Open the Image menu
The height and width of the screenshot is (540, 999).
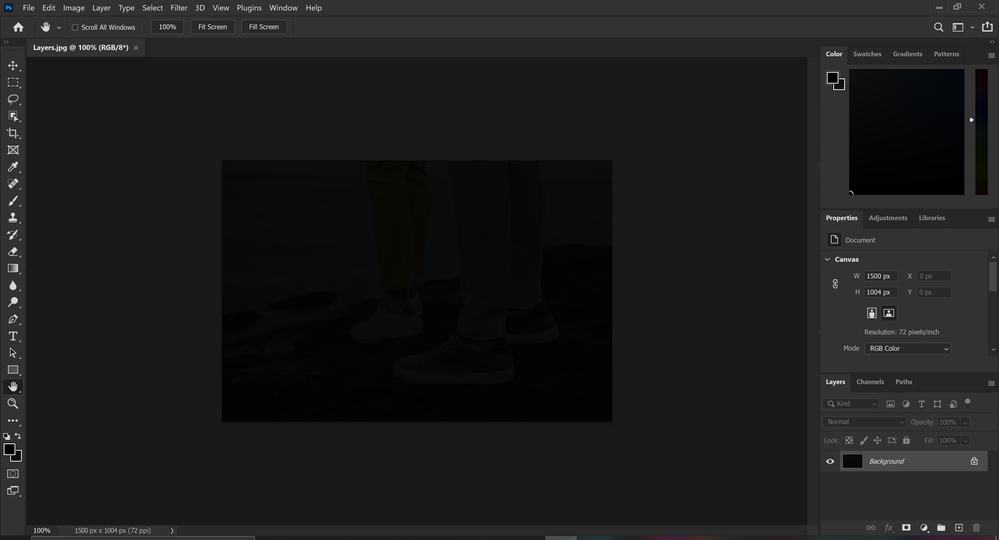(x=74, y=8)
